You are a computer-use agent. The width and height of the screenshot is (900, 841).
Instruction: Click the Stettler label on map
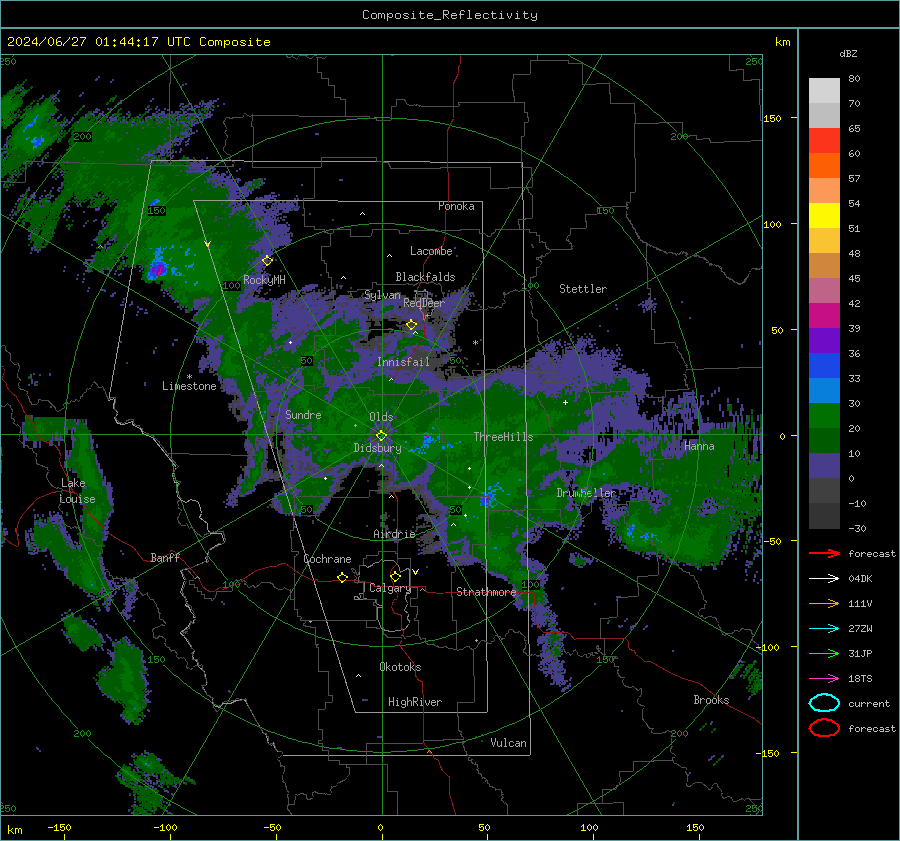tap(583, 289)
